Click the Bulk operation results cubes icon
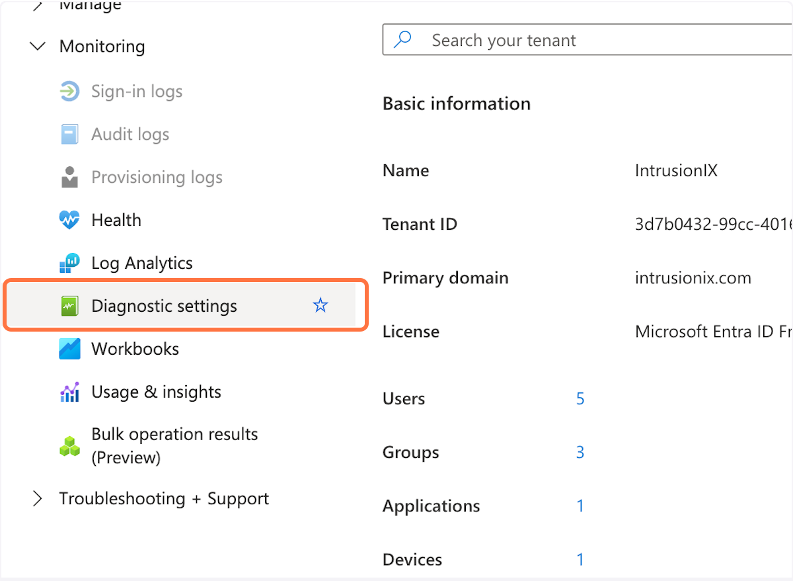This screenshot has width=793, height=581. tap(69, 447)
